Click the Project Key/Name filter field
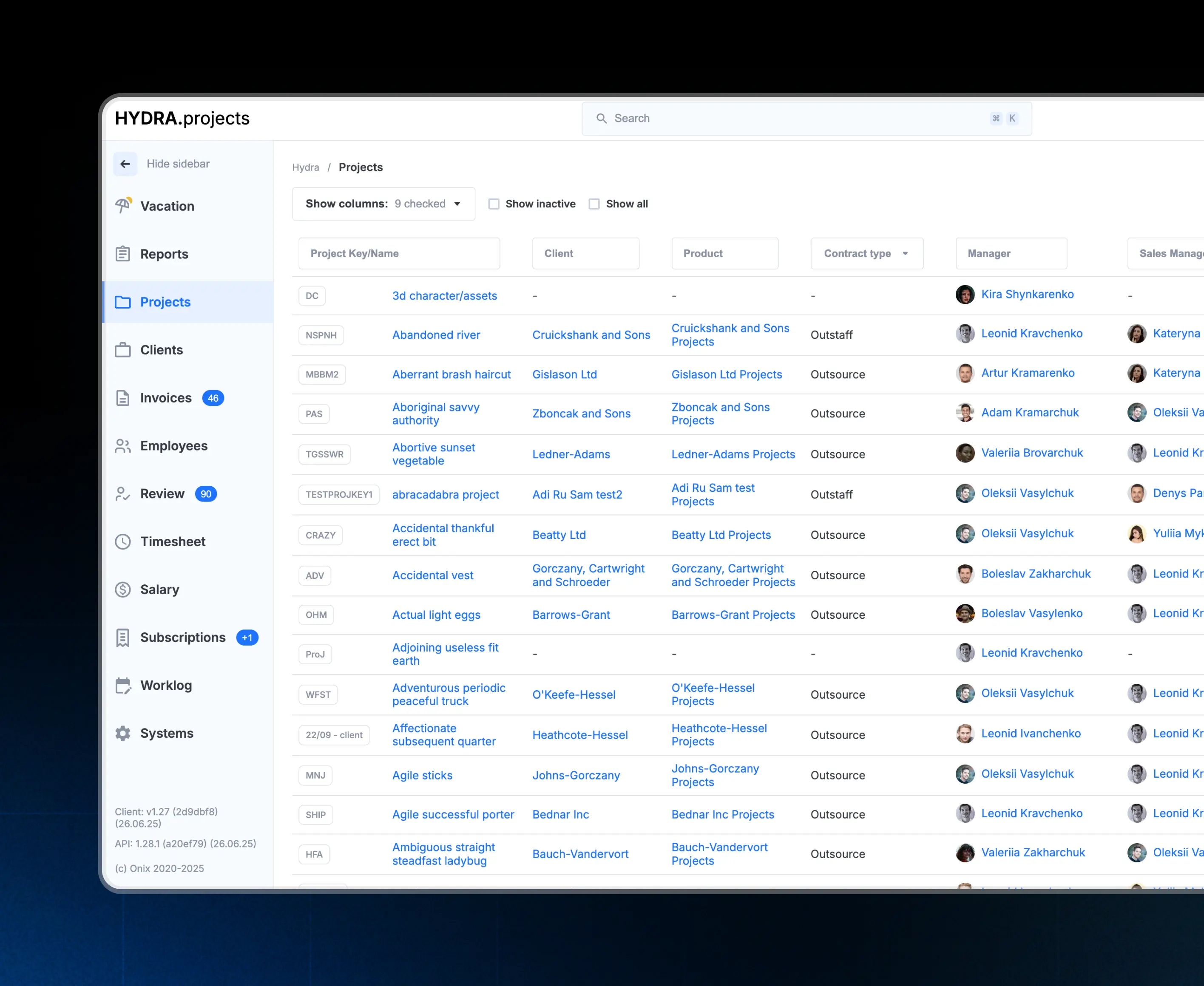This screenshot has width=1204, height=986. point(399,253)
